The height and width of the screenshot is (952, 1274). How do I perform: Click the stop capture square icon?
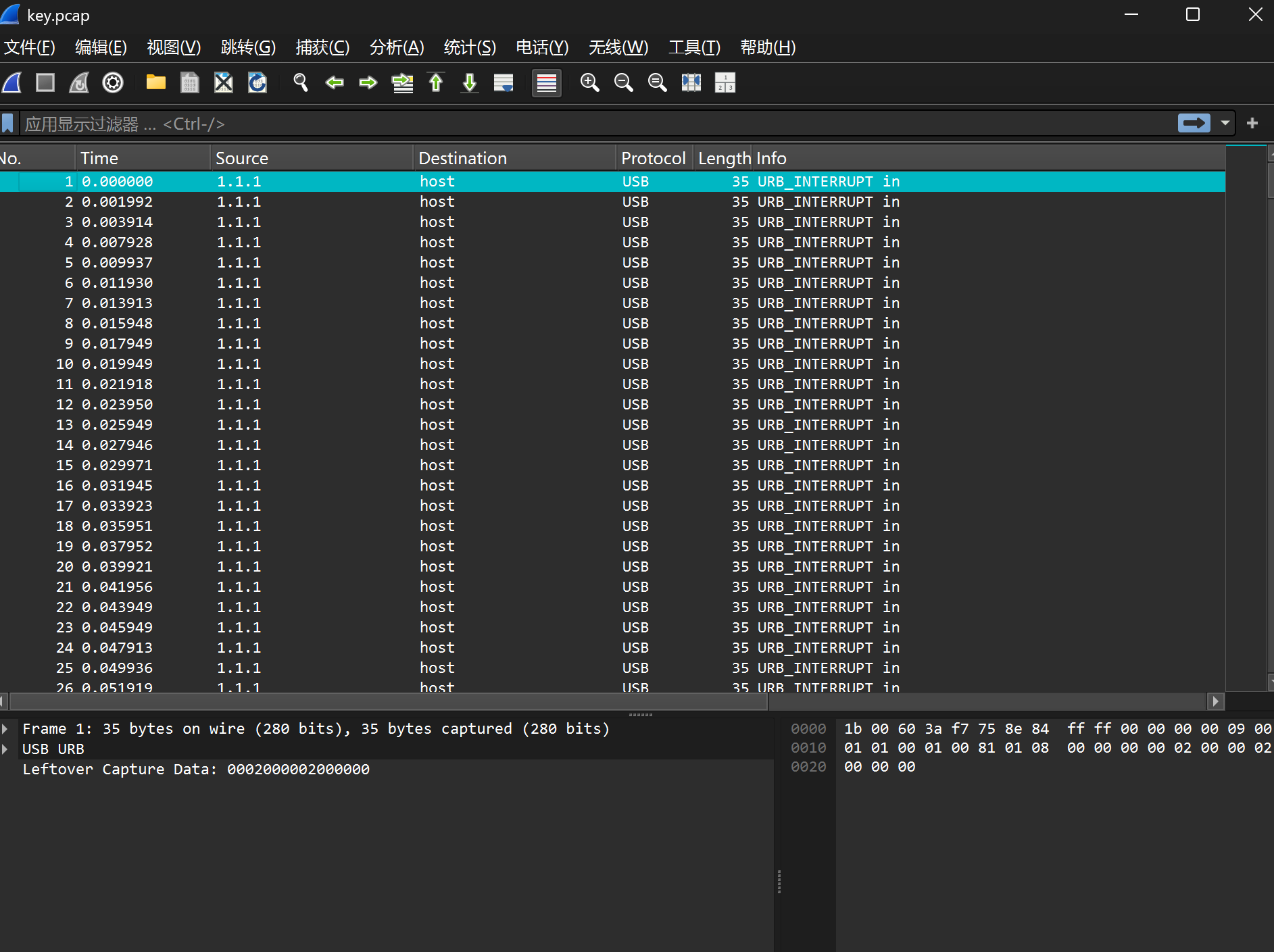click(x=45, y=82)
